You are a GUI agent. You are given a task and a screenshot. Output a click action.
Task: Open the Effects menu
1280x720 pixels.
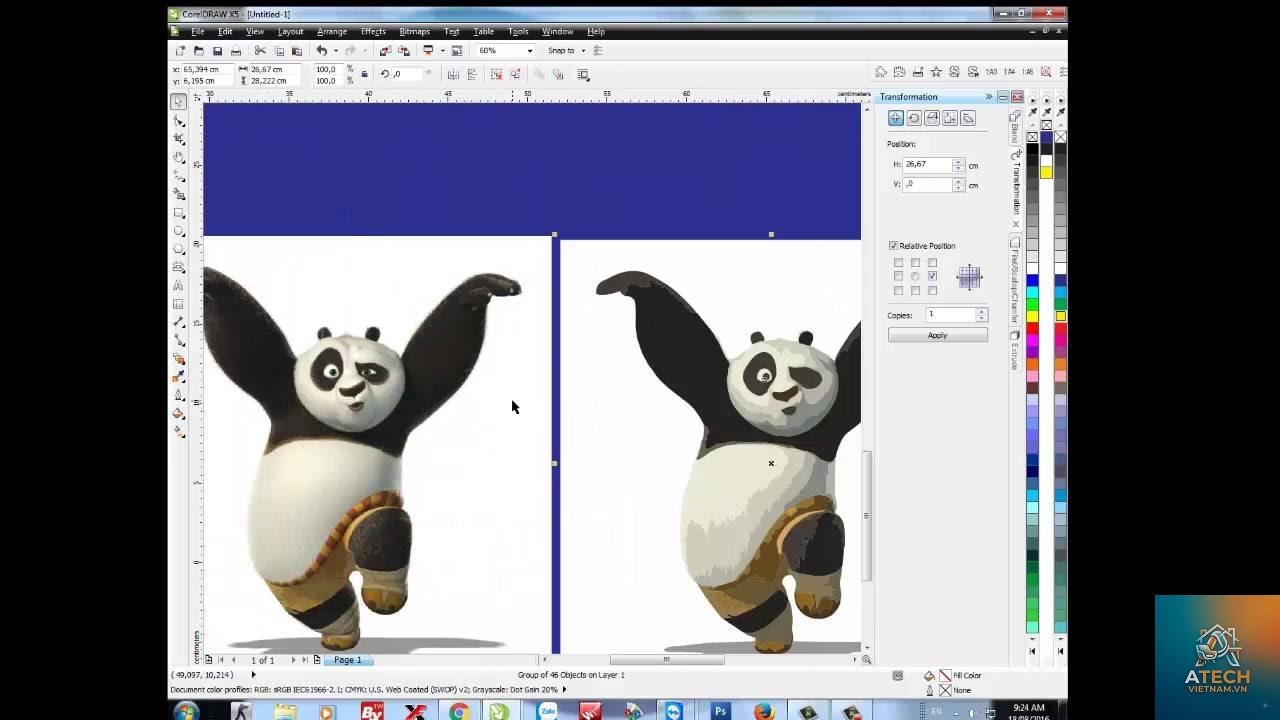coord(373,31)
